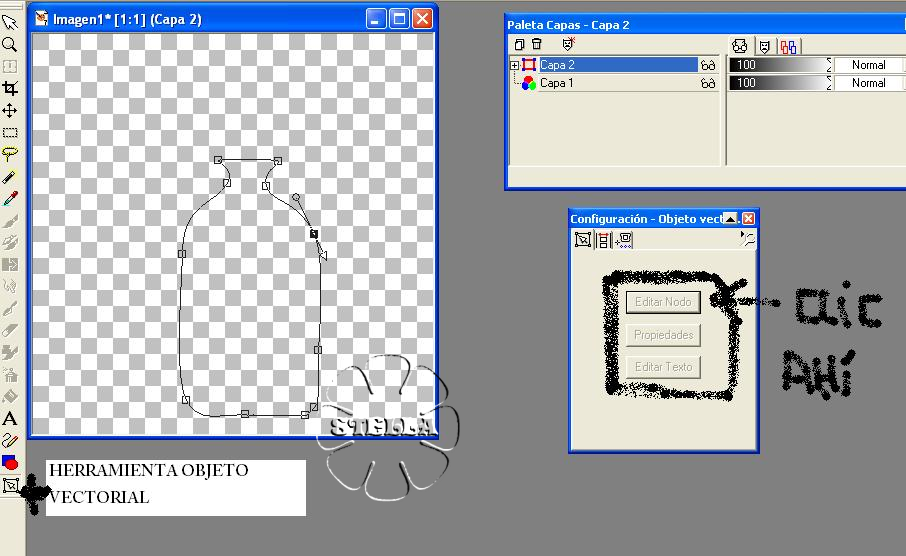
Task: Open blend mode Normal for Capa 1
Action: click(x=868, y=83)
